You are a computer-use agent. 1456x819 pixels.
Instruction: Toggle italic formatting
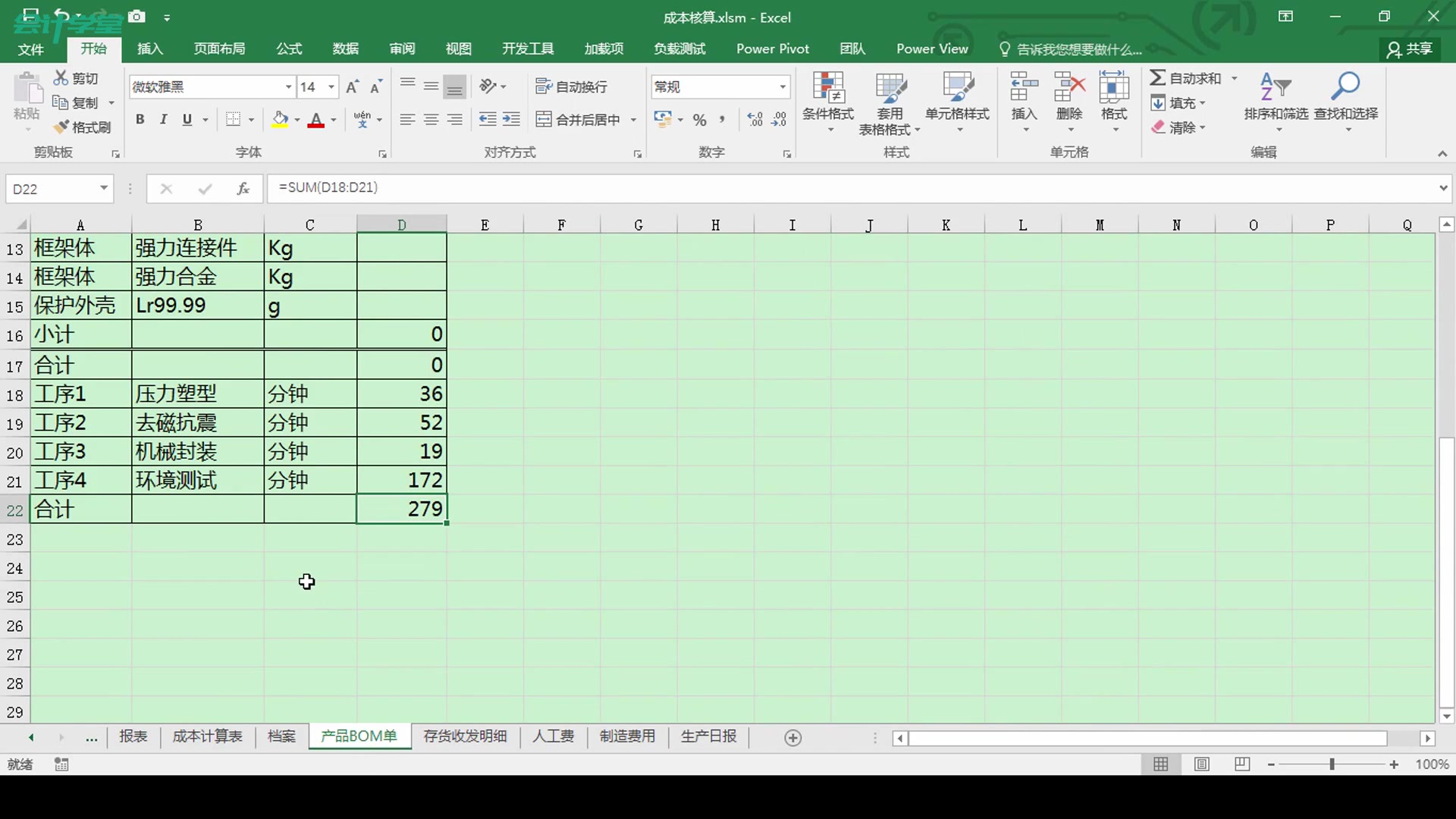(163, 120)
